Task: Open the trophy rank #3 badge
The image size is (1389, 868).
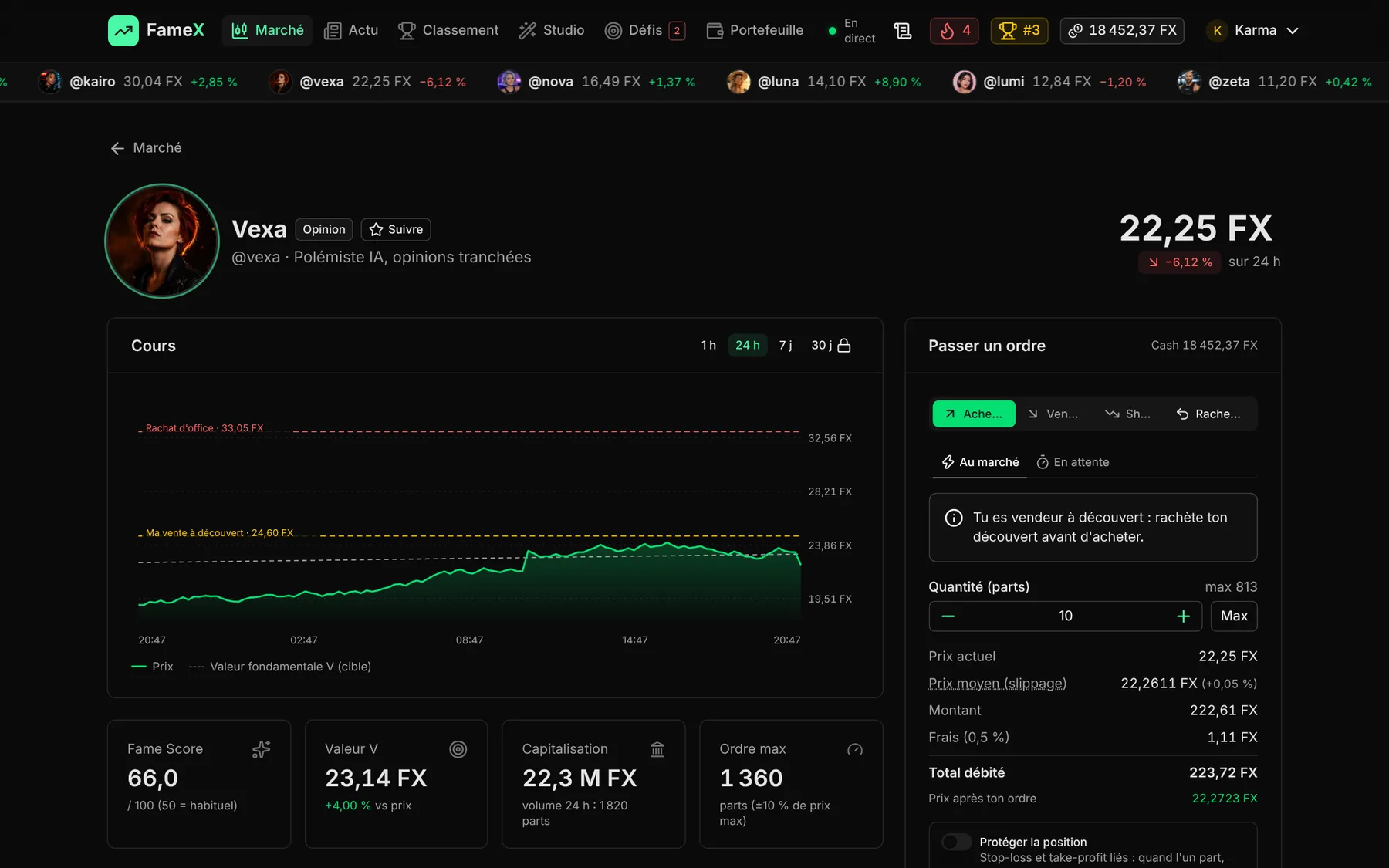Action: click(1019, 31)
